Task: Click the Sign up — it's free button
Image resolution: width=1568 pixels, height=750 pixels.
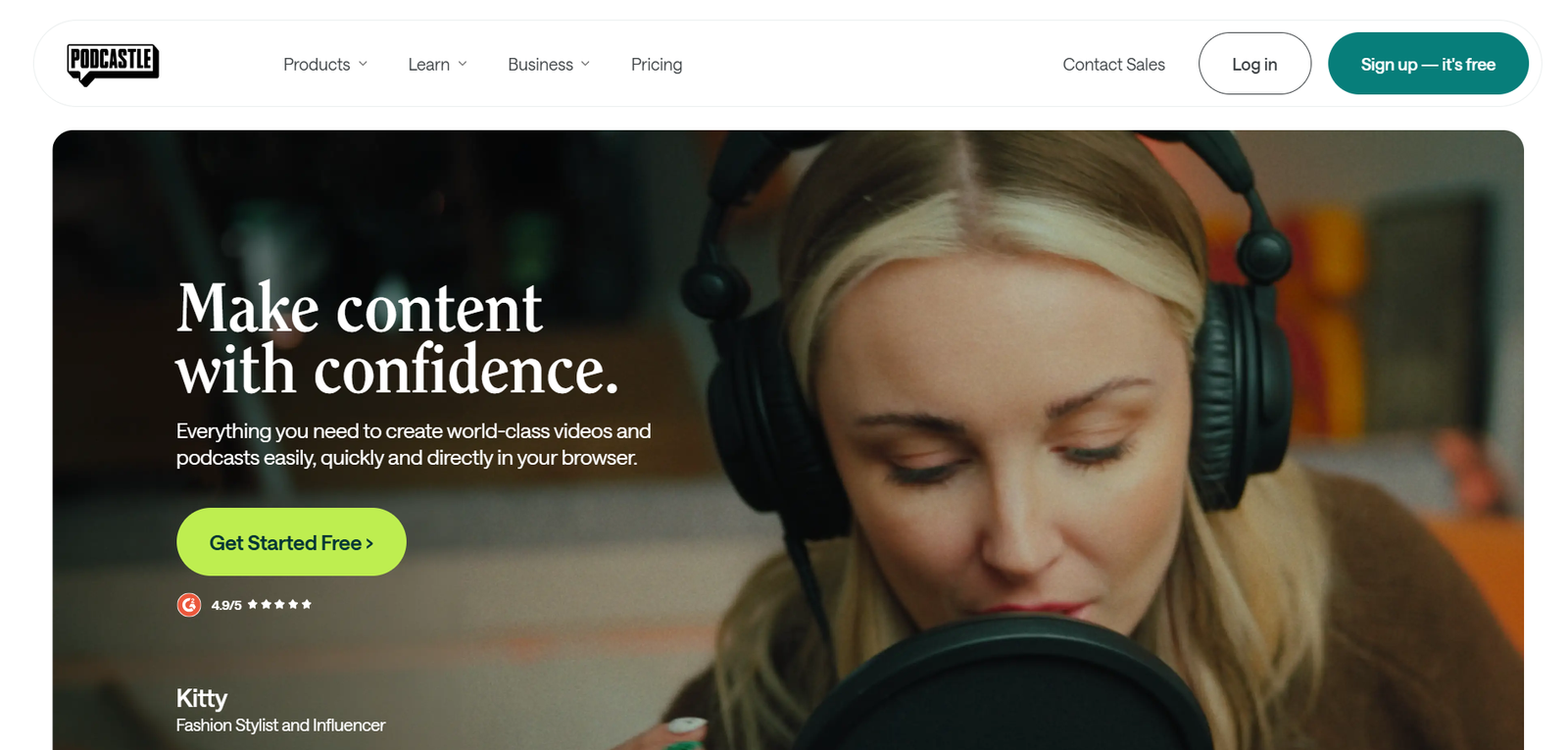Action: click(x=1428, y=64)
